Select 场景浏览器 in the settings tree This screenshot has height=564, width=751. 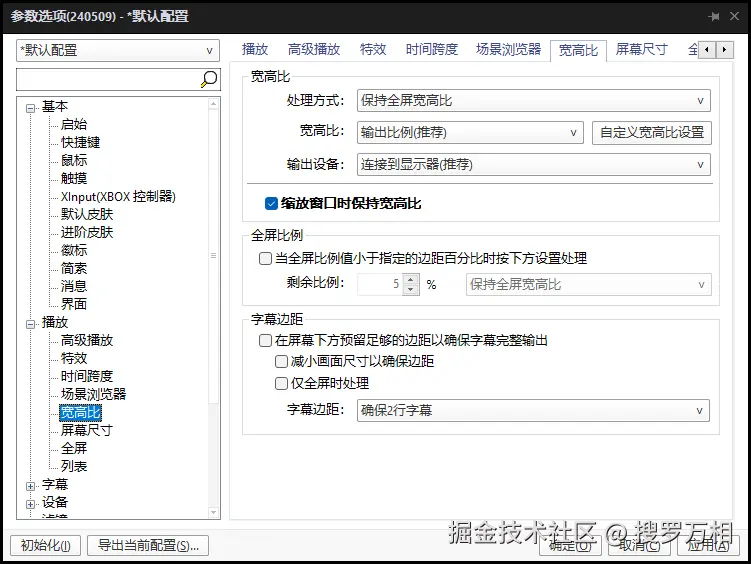tap(93, 394)
